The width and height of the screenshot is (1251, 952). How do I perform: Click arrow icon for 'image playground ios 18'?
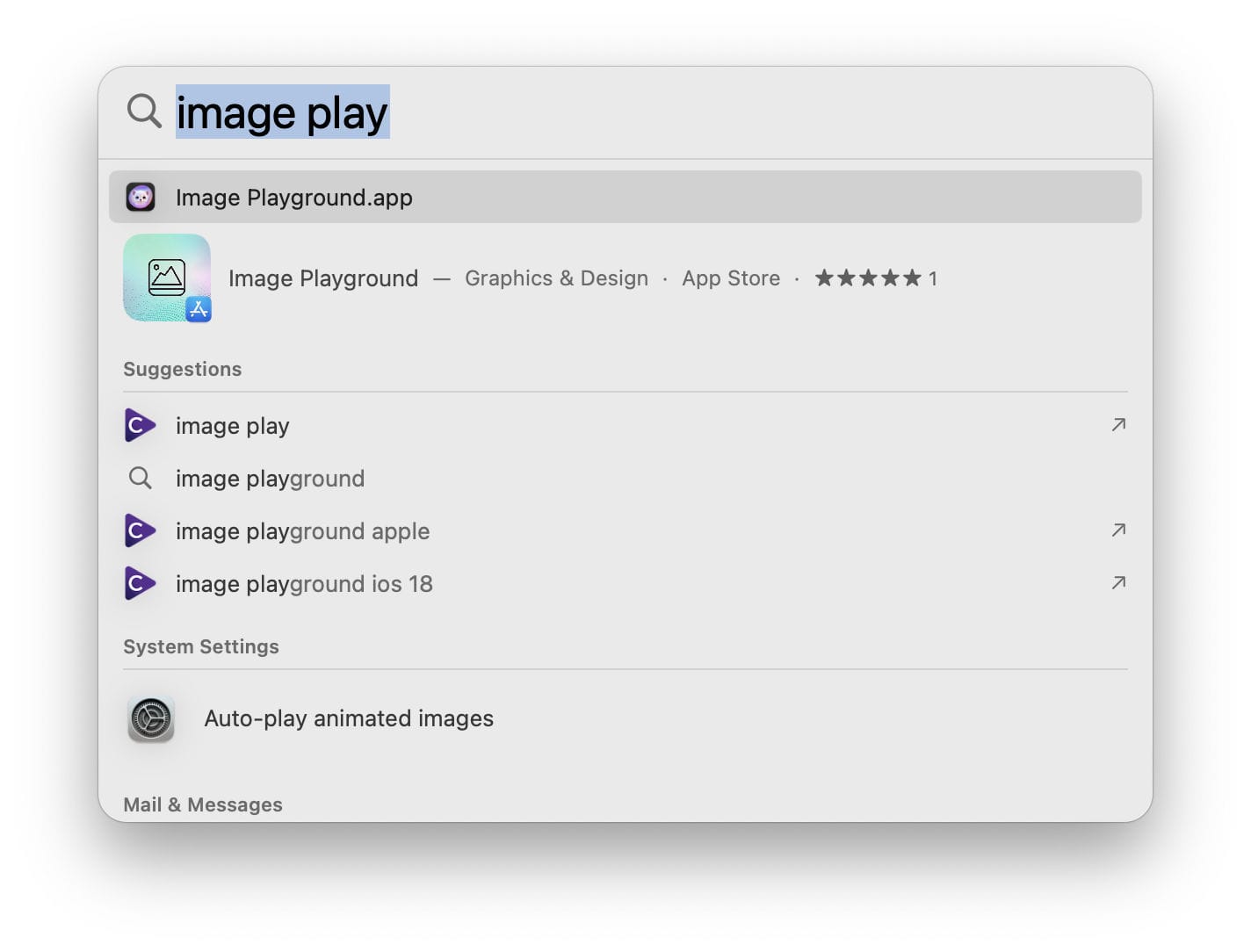[1118, 583]
